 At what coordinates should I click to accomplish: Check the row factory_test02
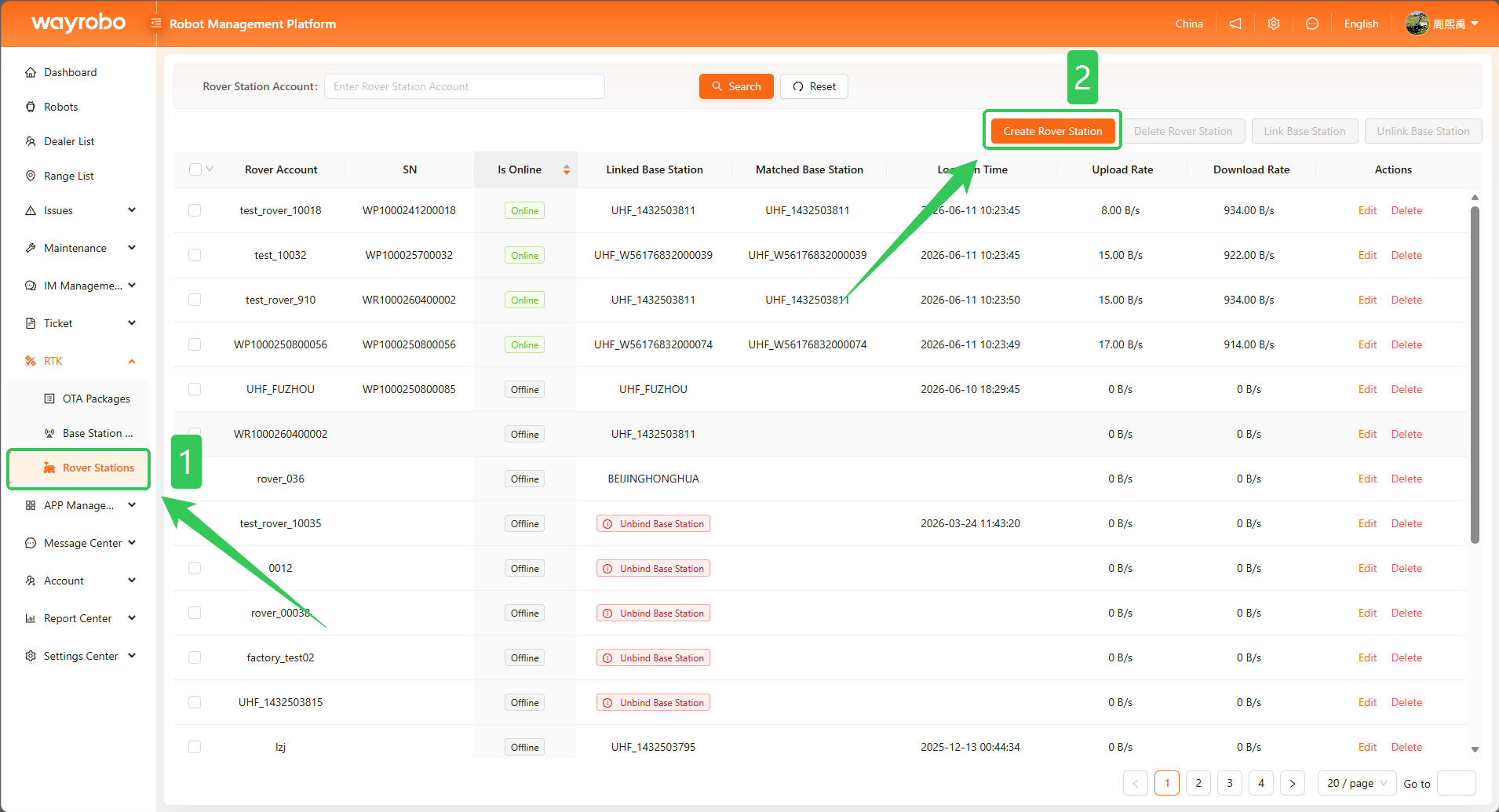click(x=195, y=657)
